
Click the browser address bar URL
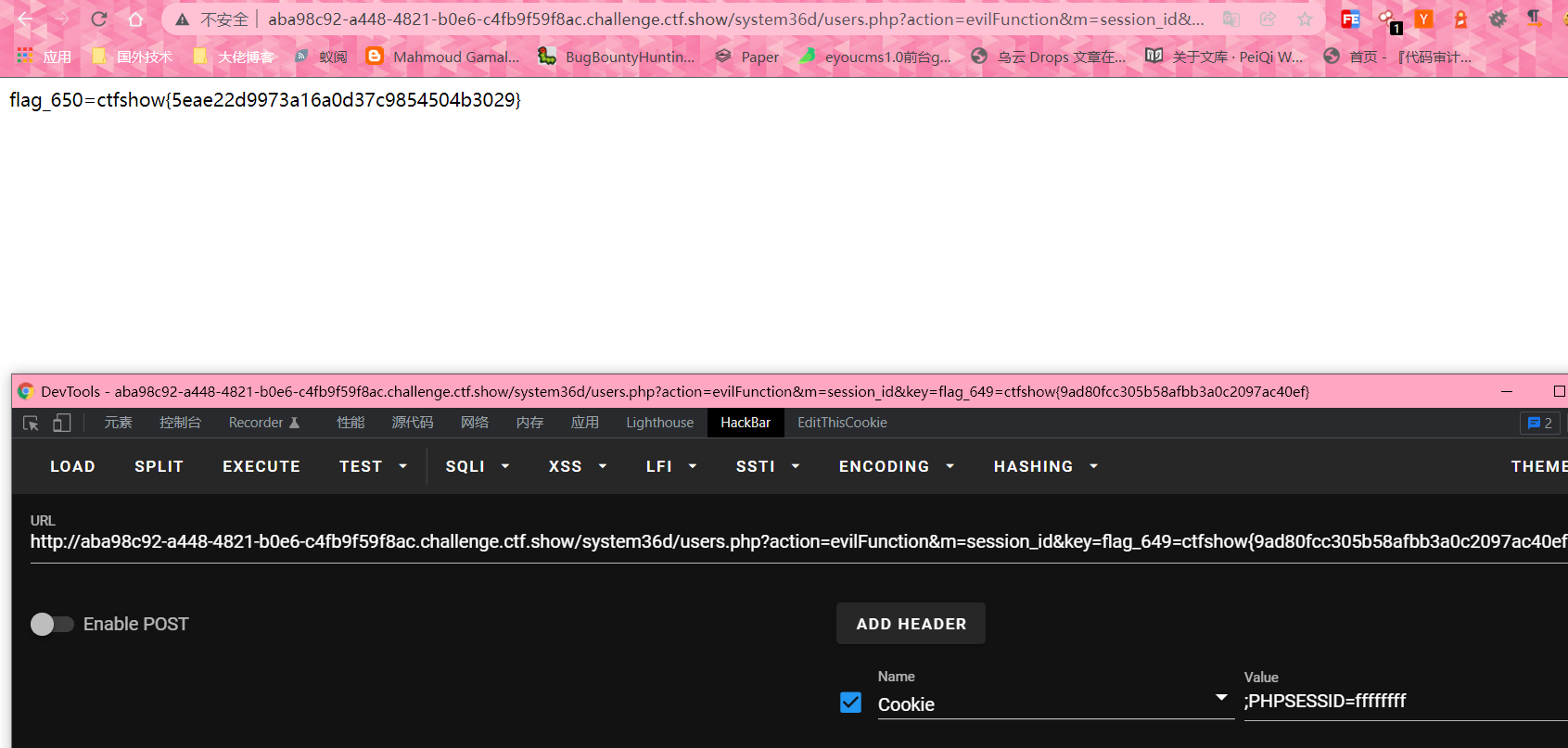click(736, 19)
